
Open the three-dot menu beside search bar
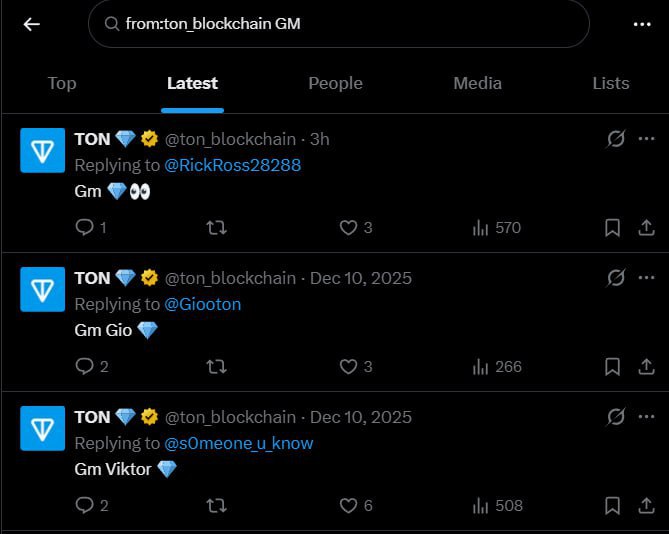pos(642,24)
